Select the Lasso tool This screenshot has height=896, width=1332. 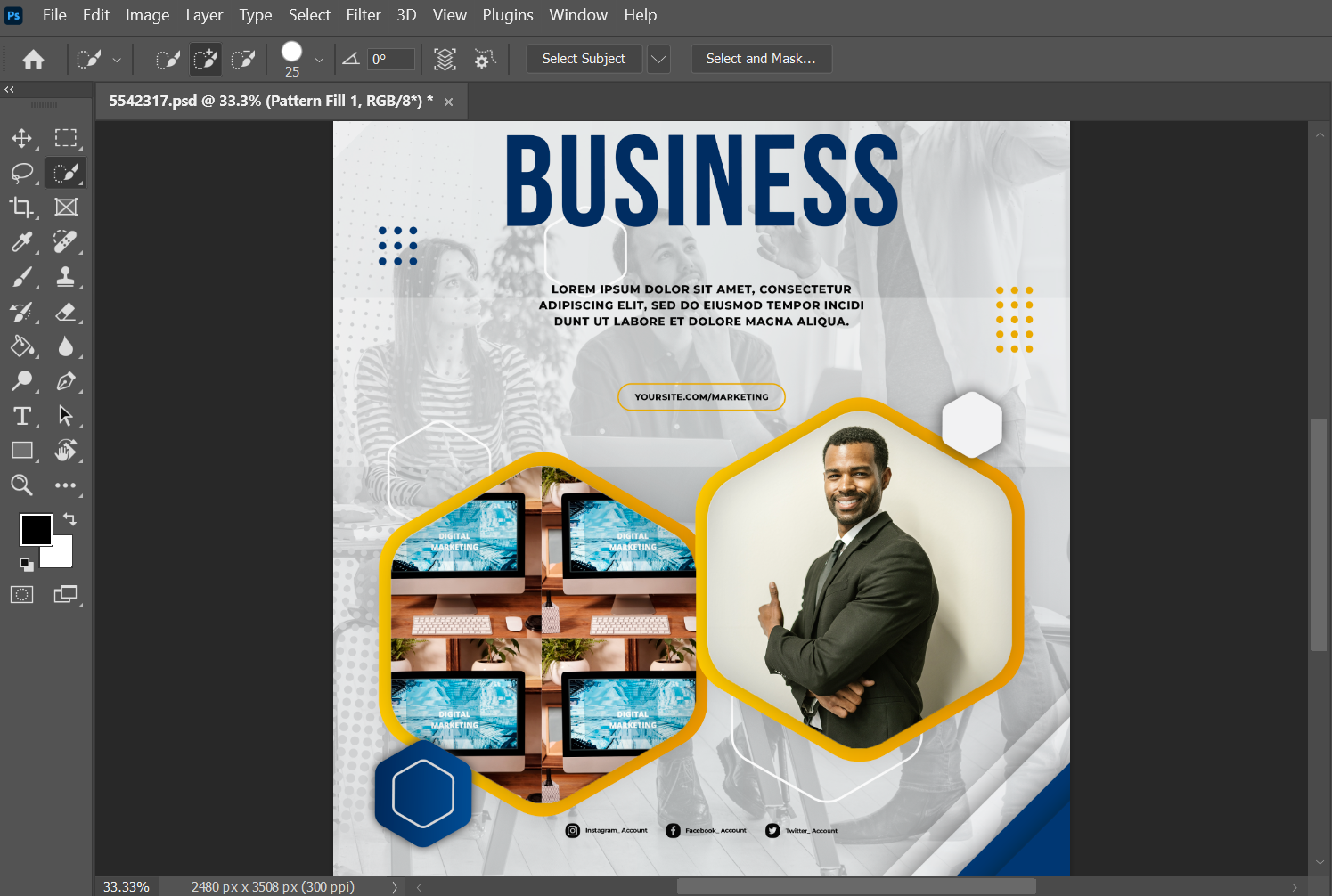pyautogui.click(x=21, y=173)
